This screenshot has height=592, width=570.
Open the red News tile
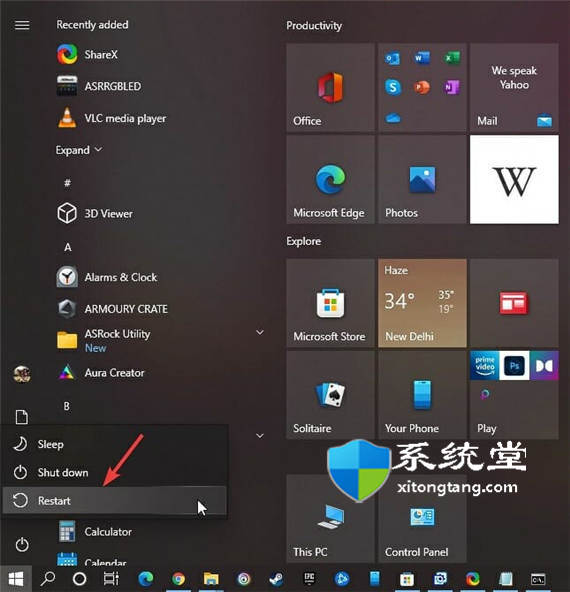pos(514,303)
